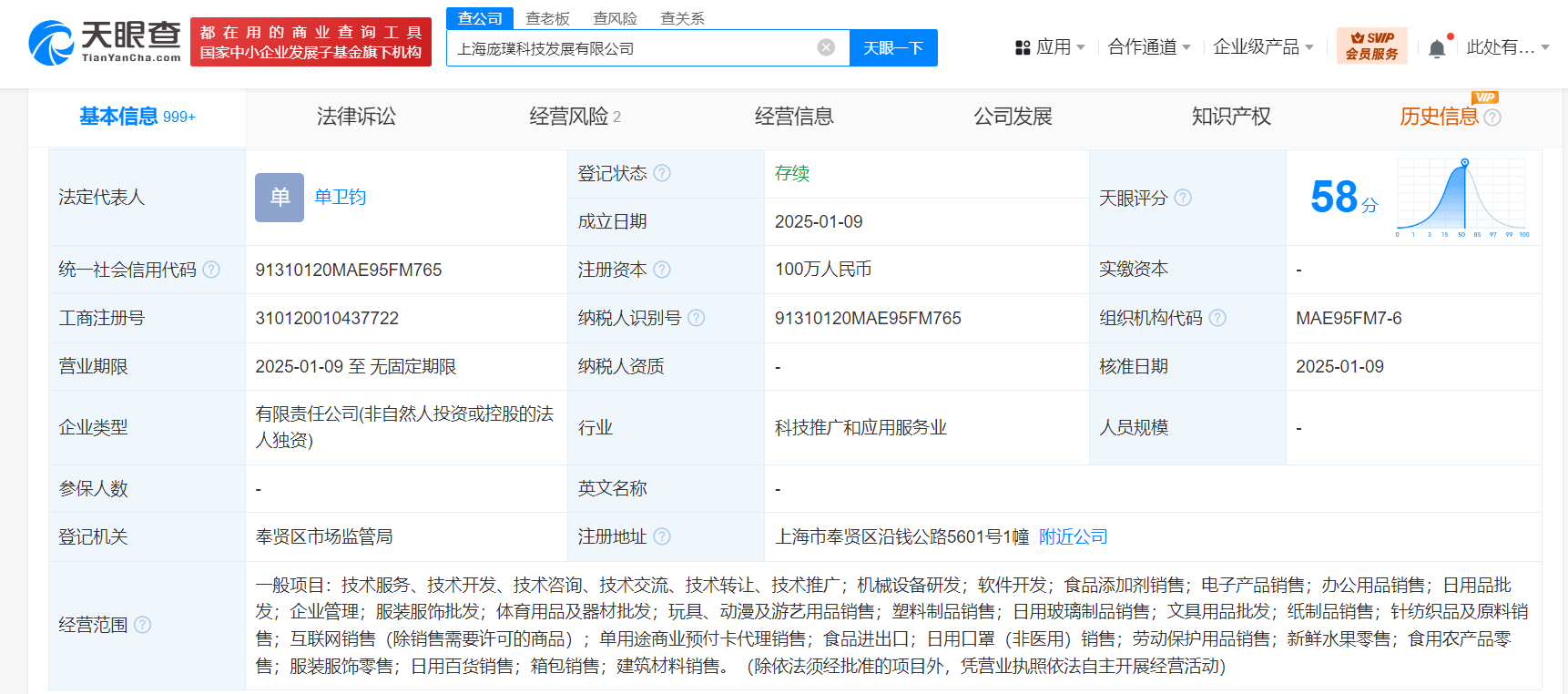Click help icon next to 天眼评分

tap(1183, 198)
